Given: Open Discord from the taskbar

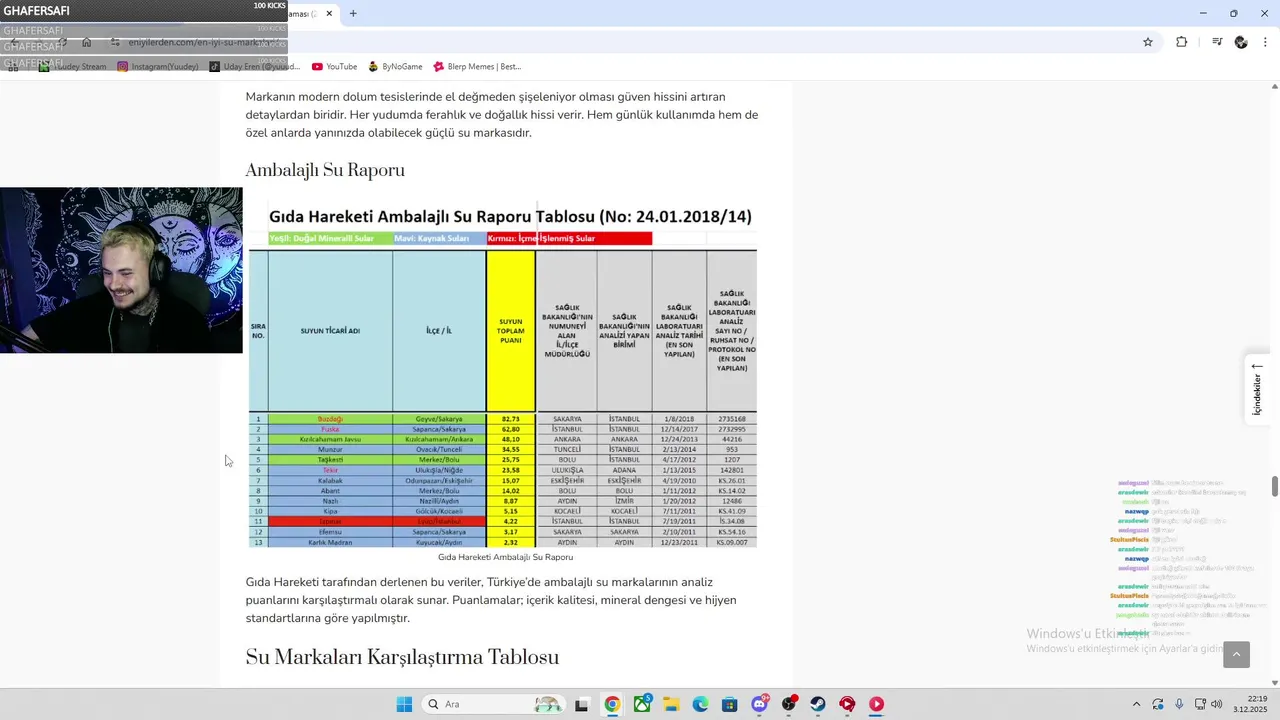Looking at the screenshot, I should 759,704.
